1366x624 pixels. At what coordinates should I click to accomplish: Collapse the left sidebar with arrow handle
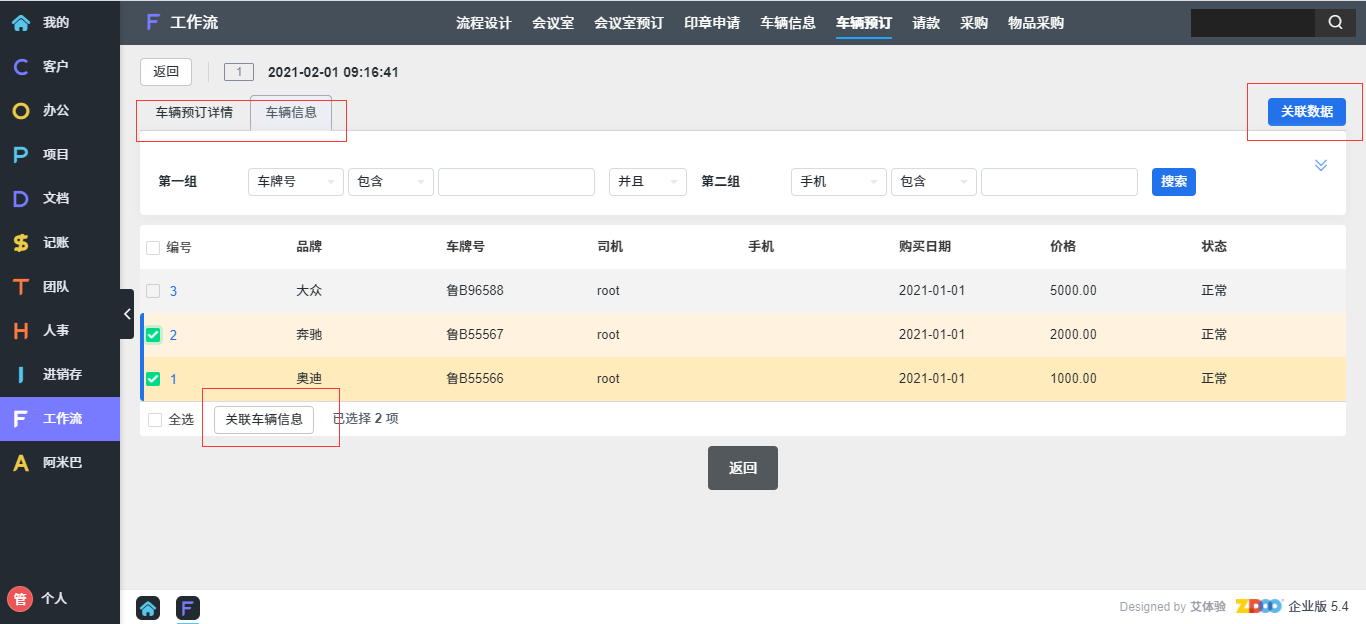[x=127, y=314]
